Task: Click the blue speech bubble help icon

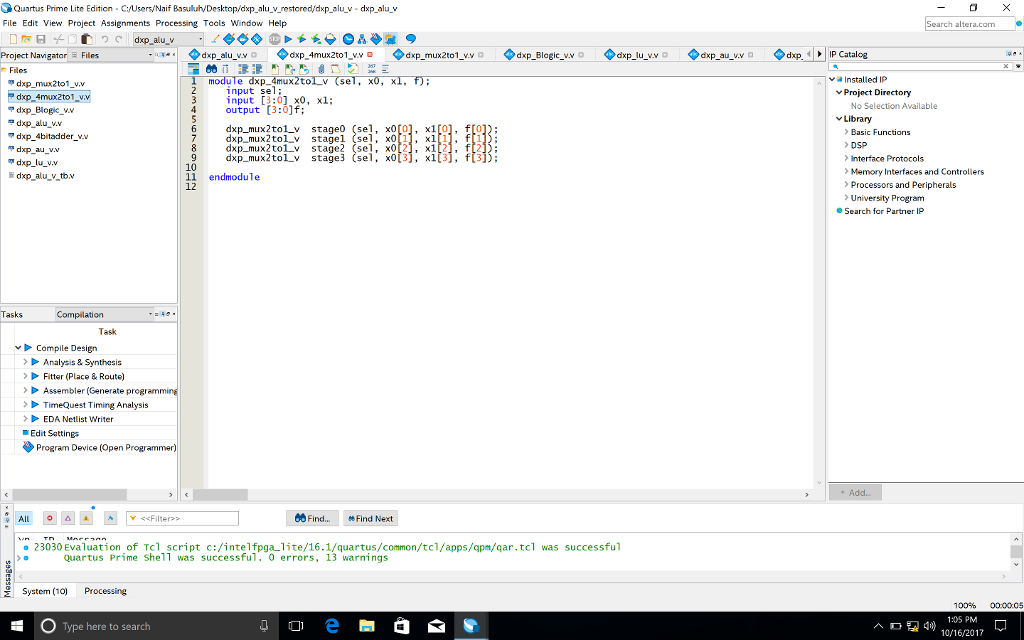Action: click(410, 39)
